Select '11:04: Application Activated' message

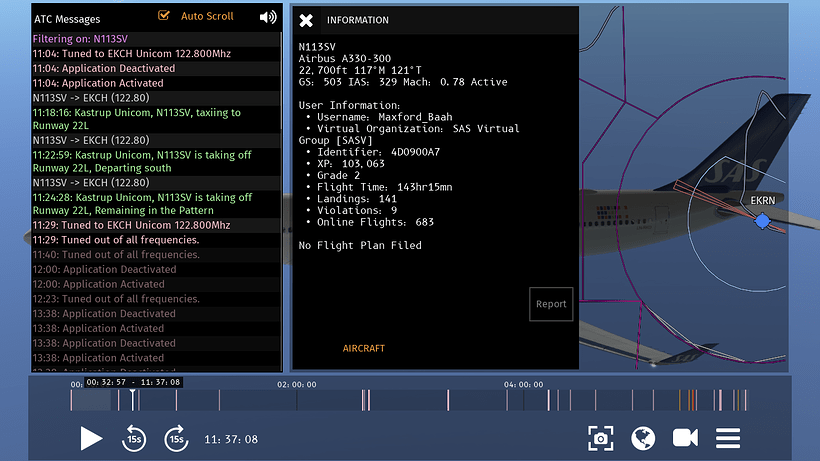[x=156, y=83]
